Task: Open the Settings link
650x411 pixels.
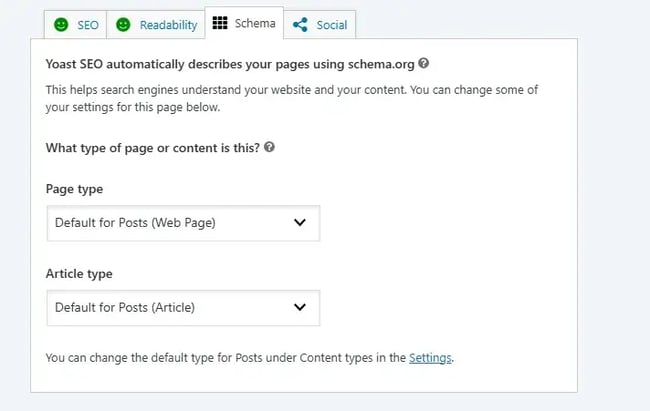Action: click(430, 357)
